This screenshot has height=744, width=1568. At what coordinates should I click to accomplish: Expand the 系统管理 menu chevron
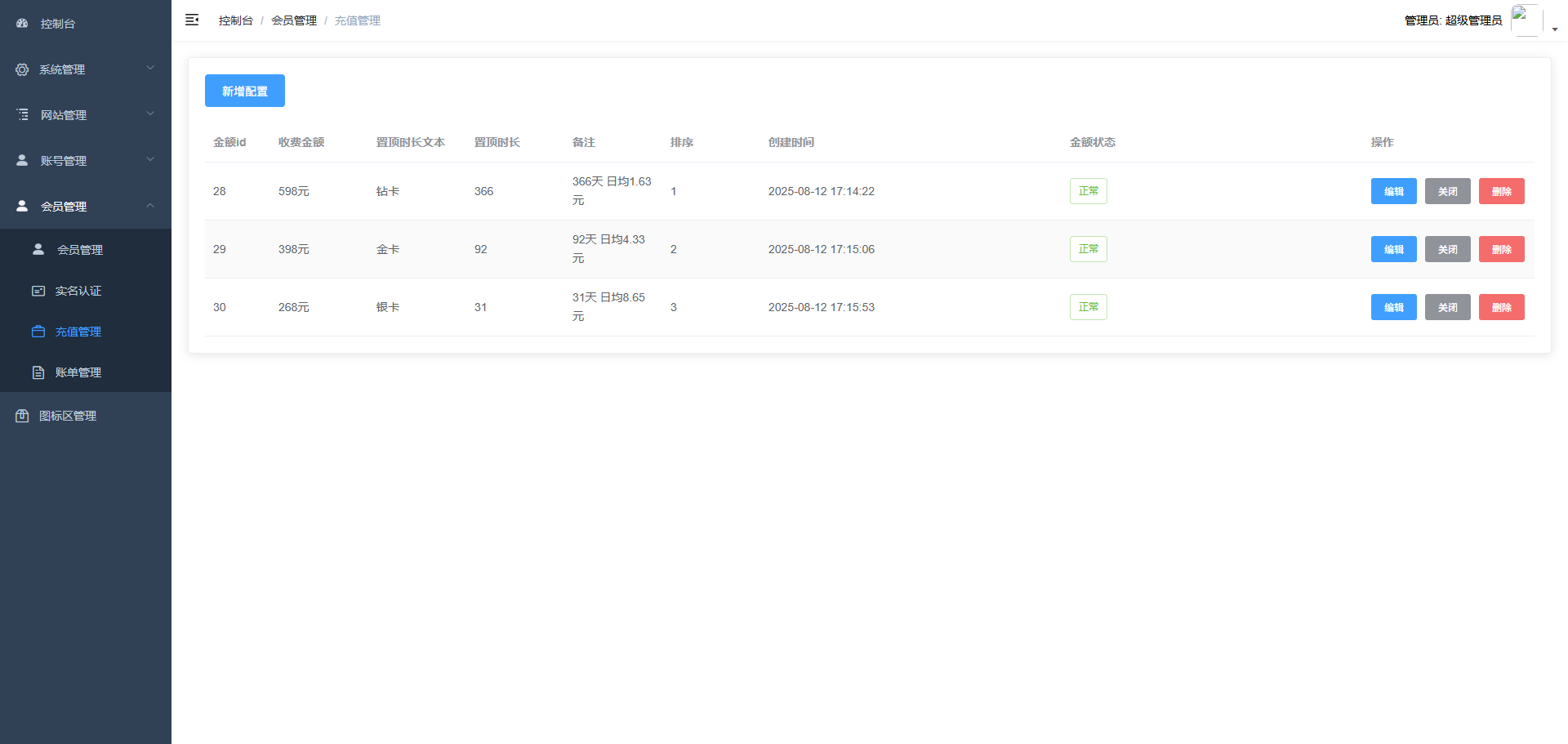150,69
